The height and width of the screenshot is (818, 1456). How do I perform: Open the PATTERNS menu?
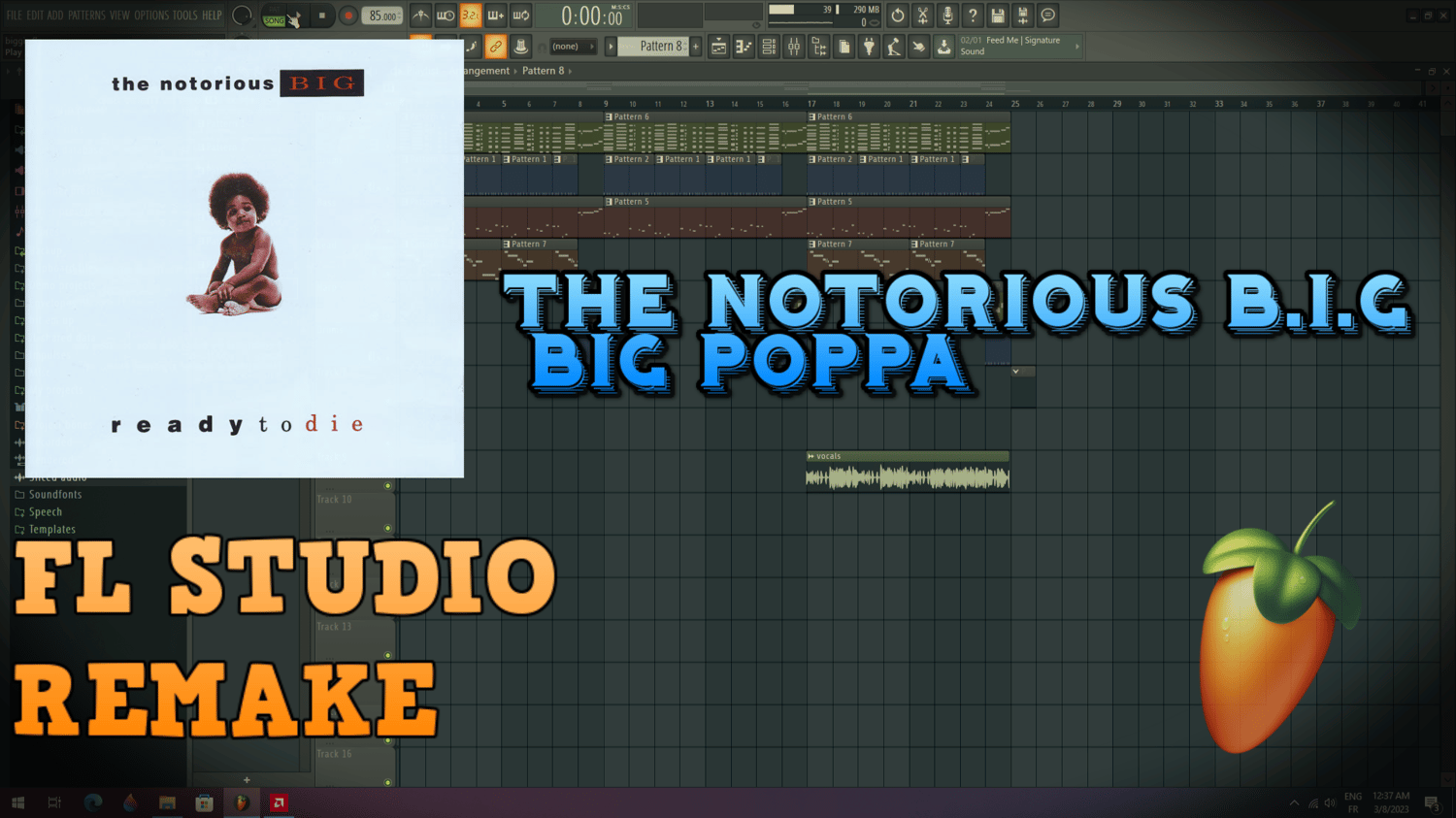(x=86, y=16)
